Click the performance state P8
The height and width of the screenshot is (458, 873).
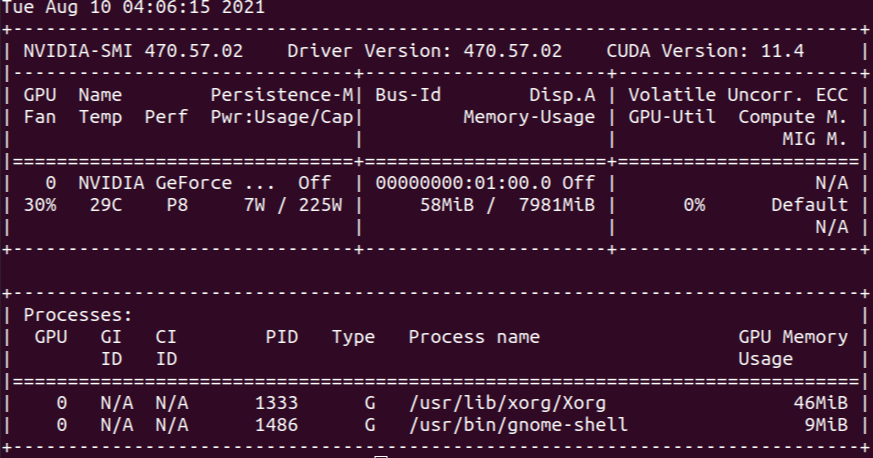tap(177, 205)
